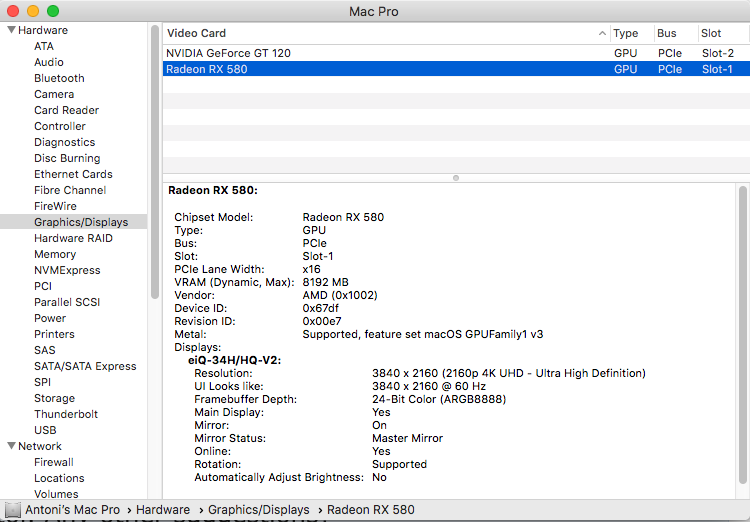750x522 pixels.
Task: Open Card Reader information
Action: click(x=66, y=110)
